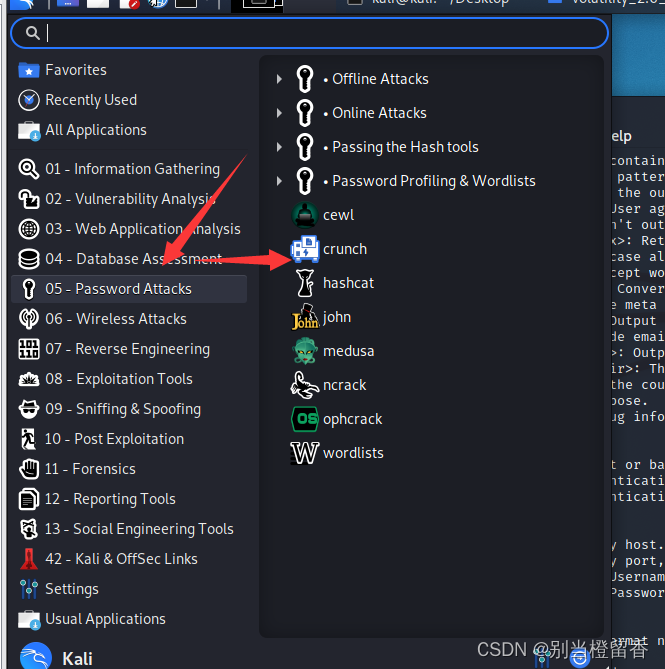Screen dimensions: 665x669
Task: Click the Password Attacks key icon
Action: [x=29, y=289]
